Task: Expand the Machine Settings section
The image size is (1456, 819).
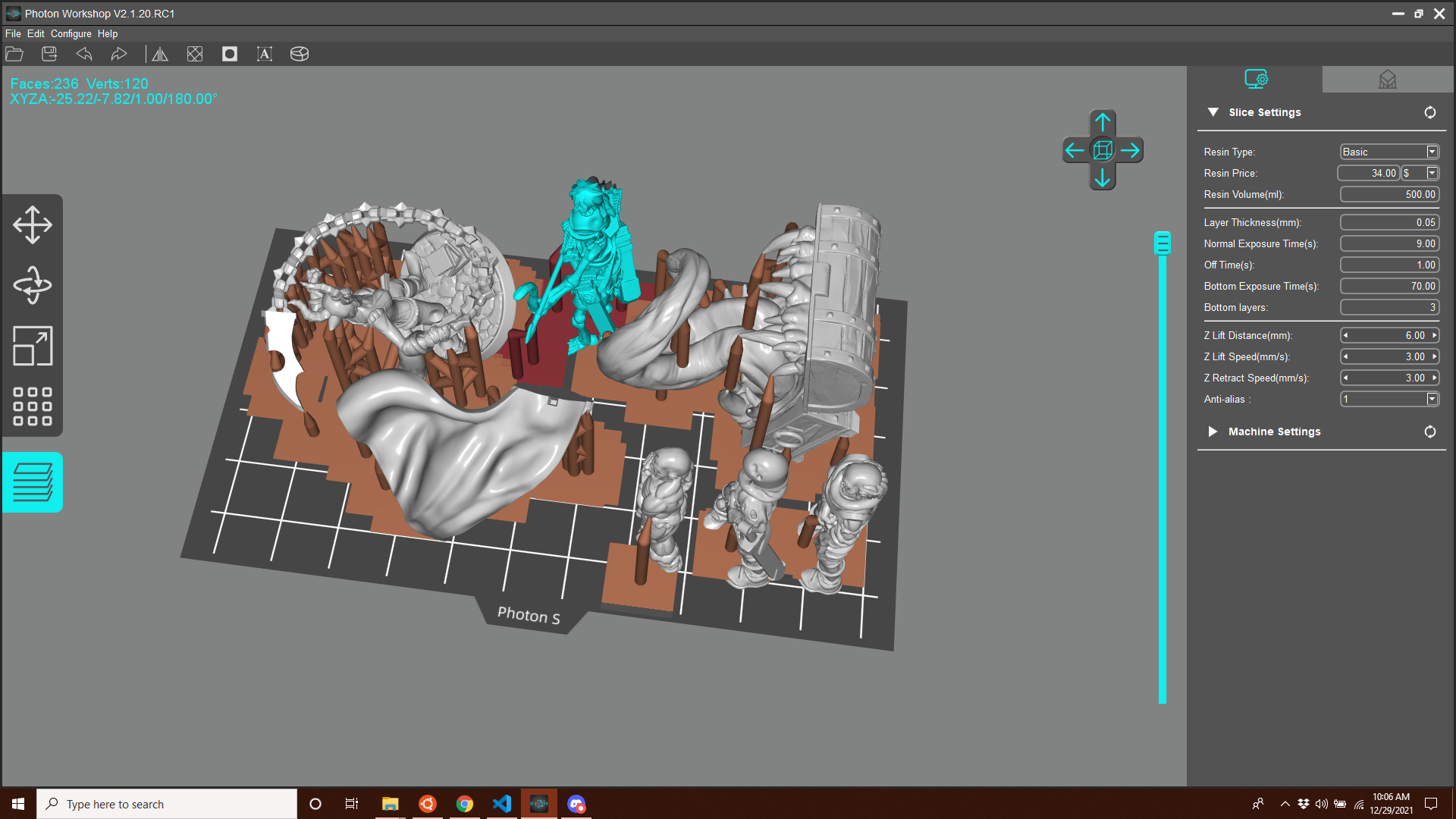Action: click(1213, 431)
